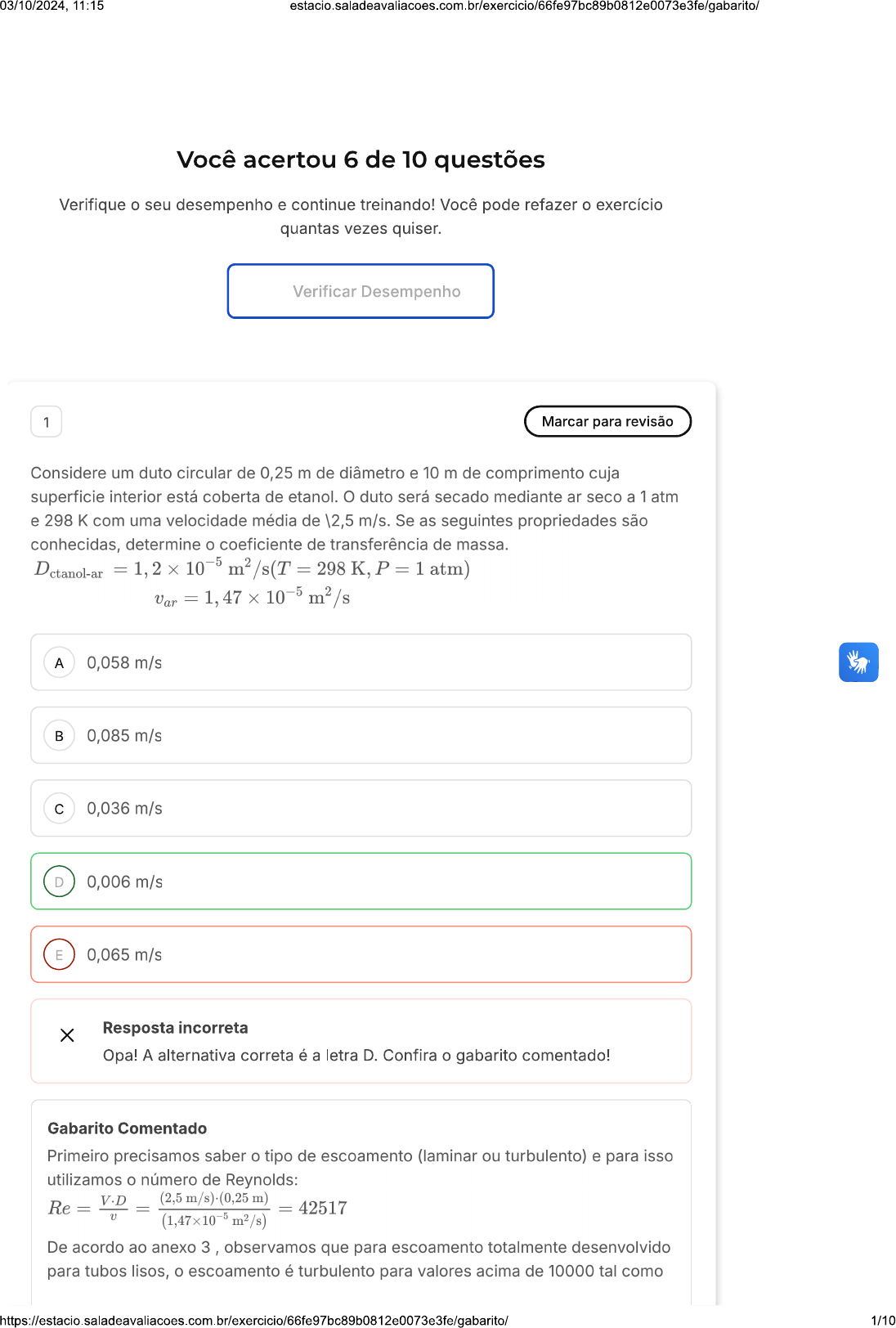Click the sign language accessibility icon
The height and width of the screenshot is (1328, 896).
(858, 662)
